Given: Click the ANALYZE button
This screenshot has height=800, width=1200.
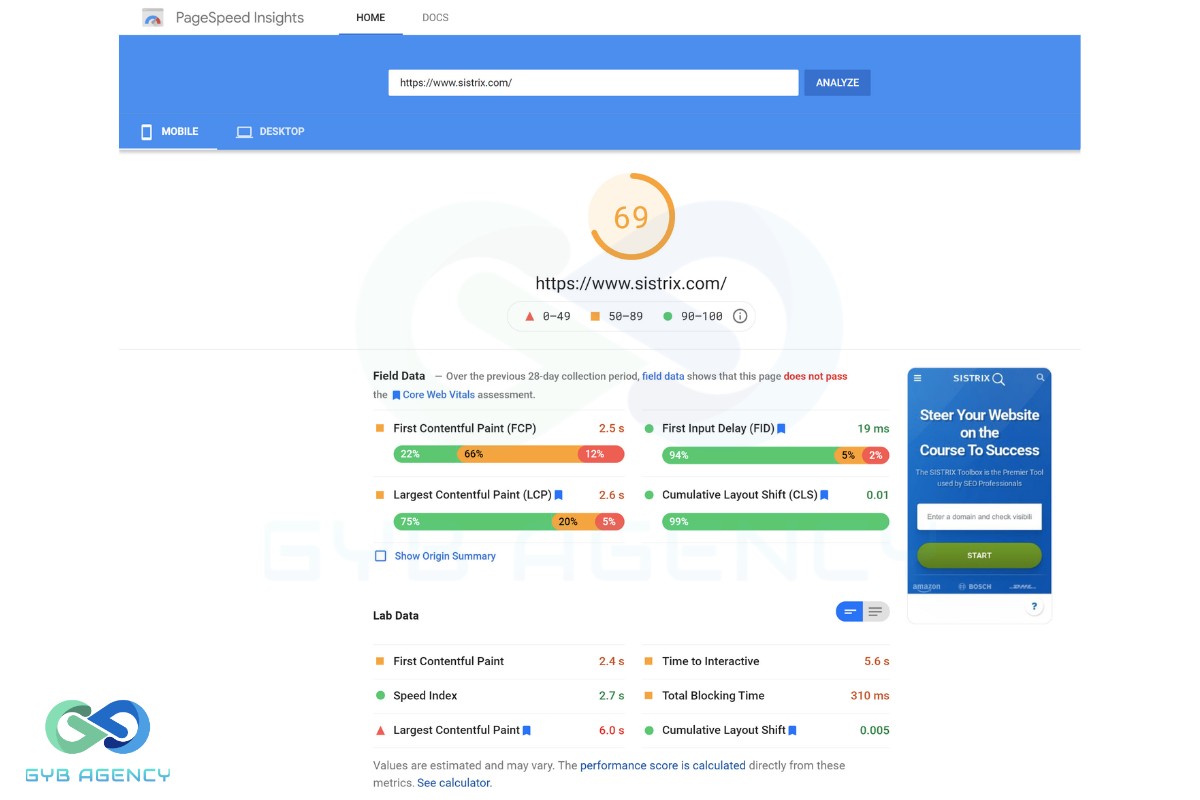Looking at the screenshot, I should click(x=837, y=83).
